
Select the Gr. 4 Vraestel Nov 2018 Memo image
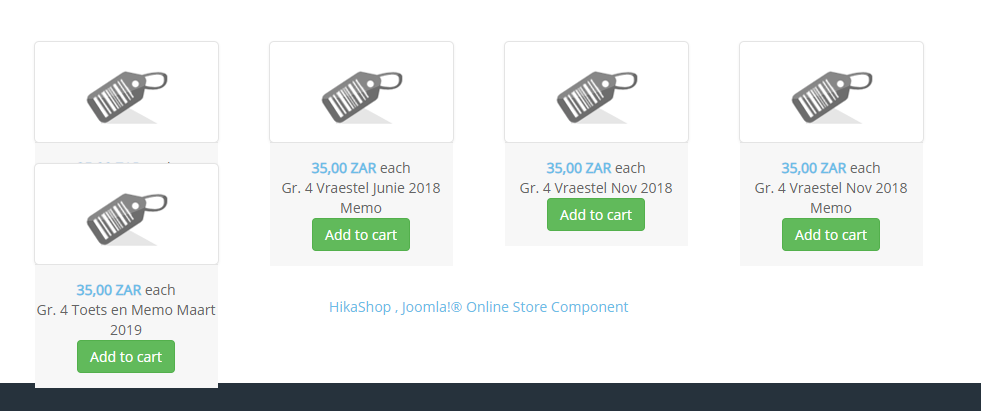coord(831,93)
